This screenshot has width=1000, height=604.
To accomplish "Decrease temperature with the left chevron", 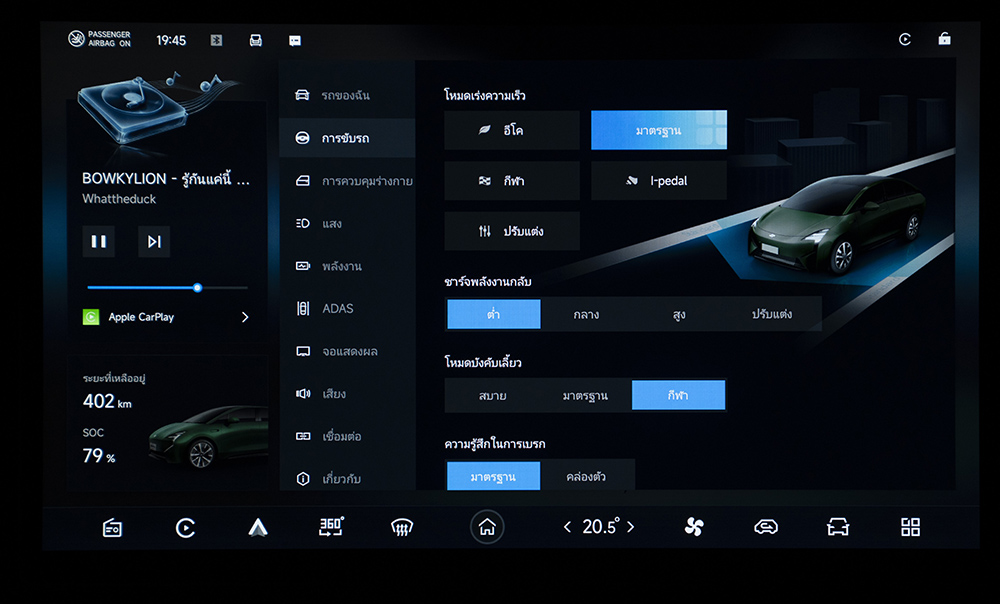I will pos(568,527).
